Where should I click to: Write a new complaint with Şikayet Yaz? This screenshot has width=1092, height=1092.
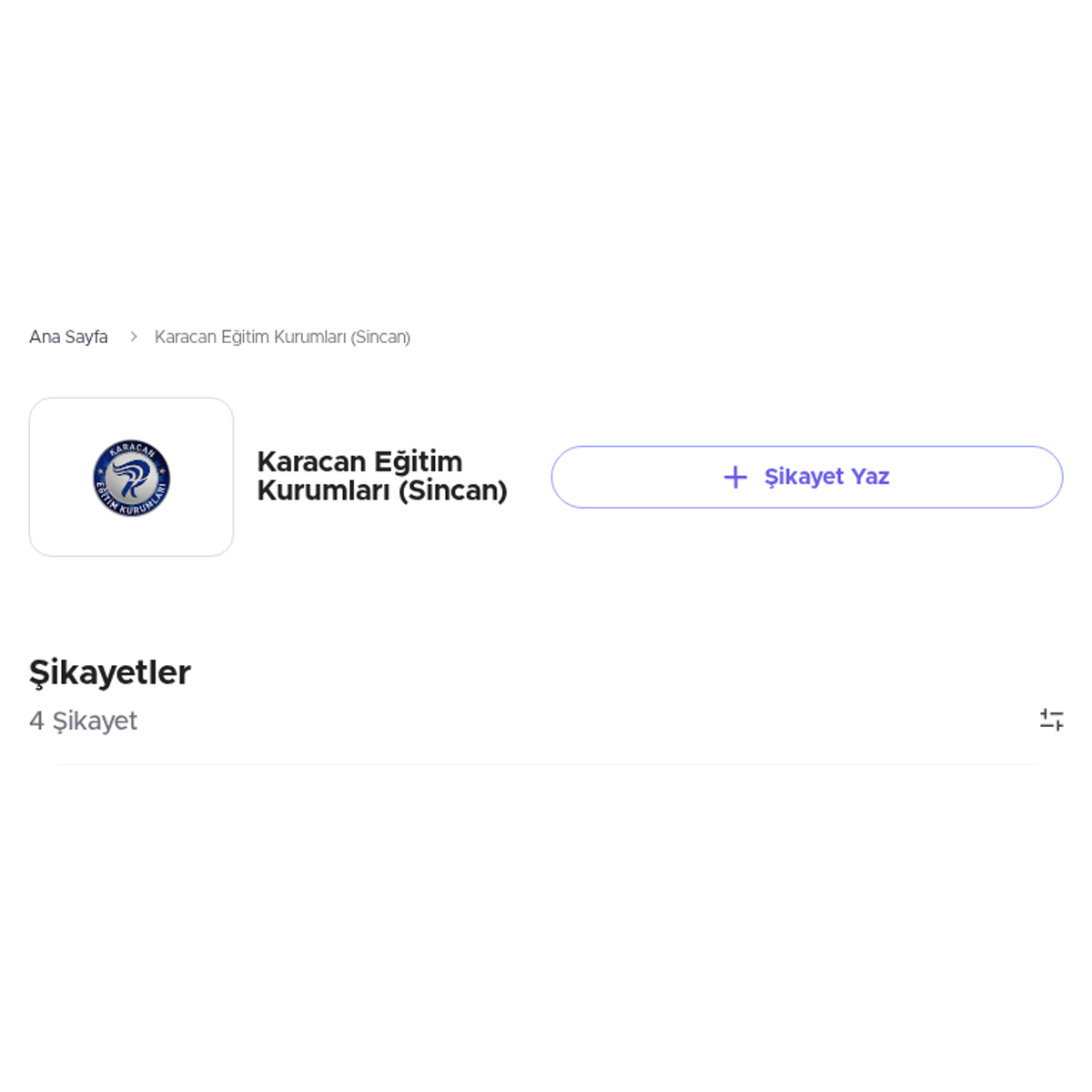(x=806, y=477)
